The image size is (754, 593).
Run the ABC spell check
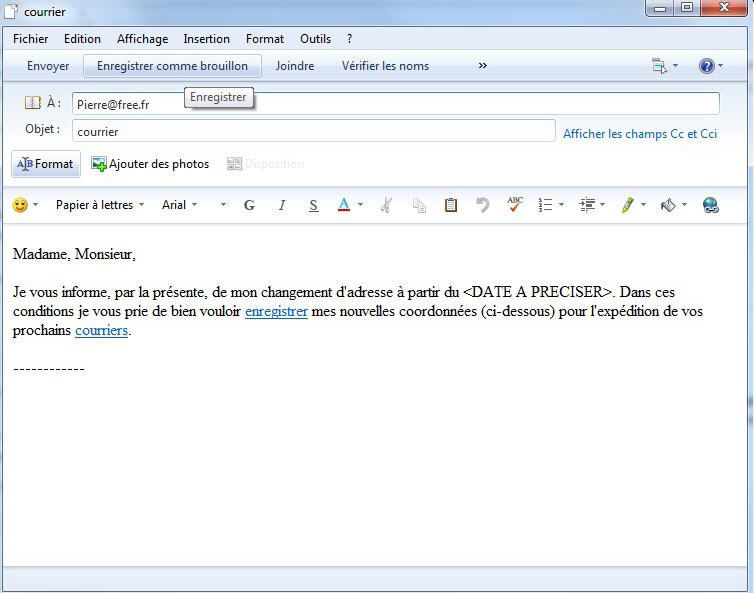coord(515,205)
